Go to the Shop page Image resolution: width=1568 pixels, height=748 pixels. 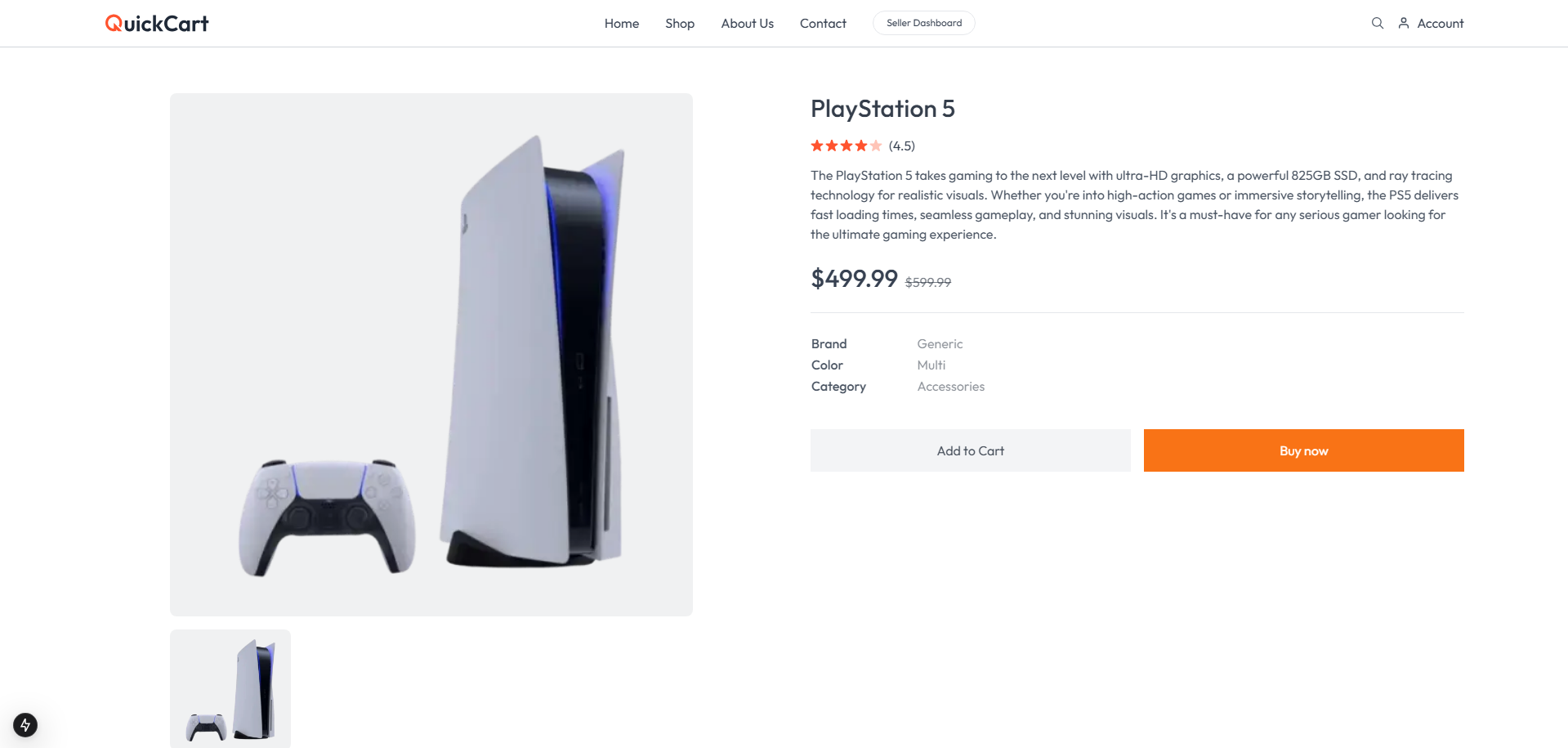click(x=679, y=23)
